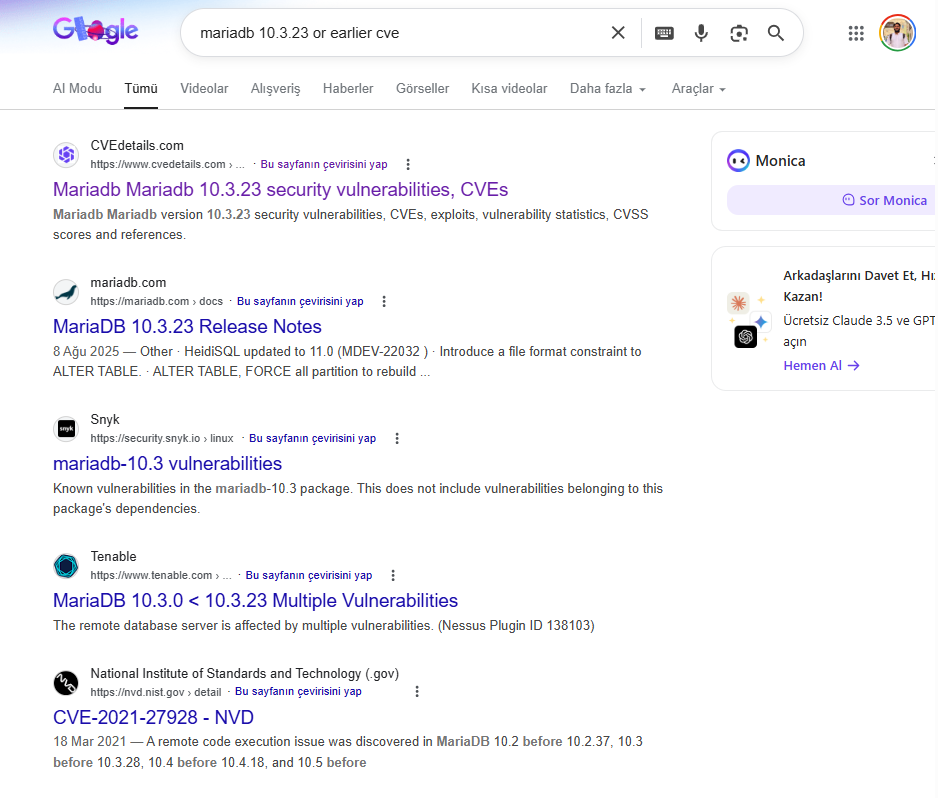
Task: Click the Tenable site name
Action: point(114,556)
